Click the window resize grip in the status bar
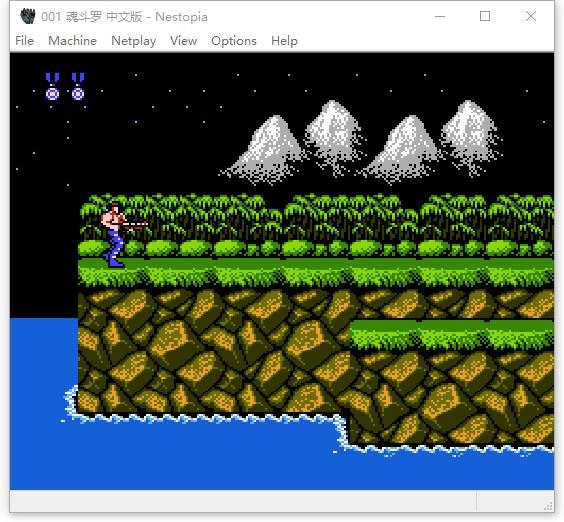The height and width of the screenshot is (522, 564). pos(548,506)
